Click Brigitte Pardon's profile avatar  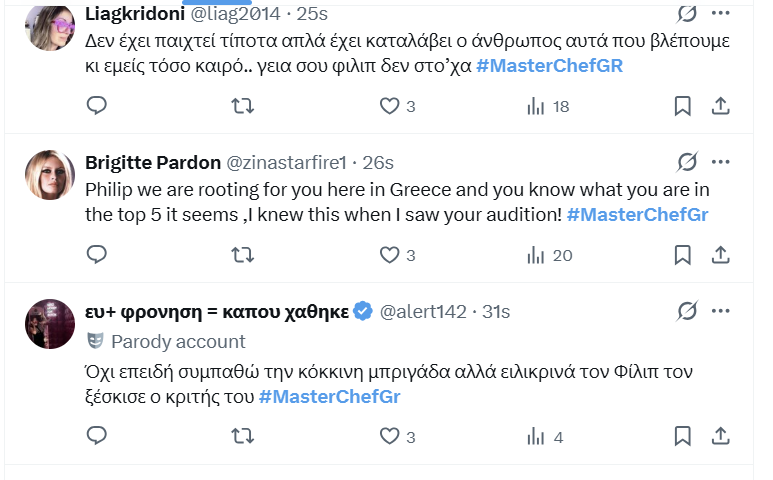click(x=49, y=174)
